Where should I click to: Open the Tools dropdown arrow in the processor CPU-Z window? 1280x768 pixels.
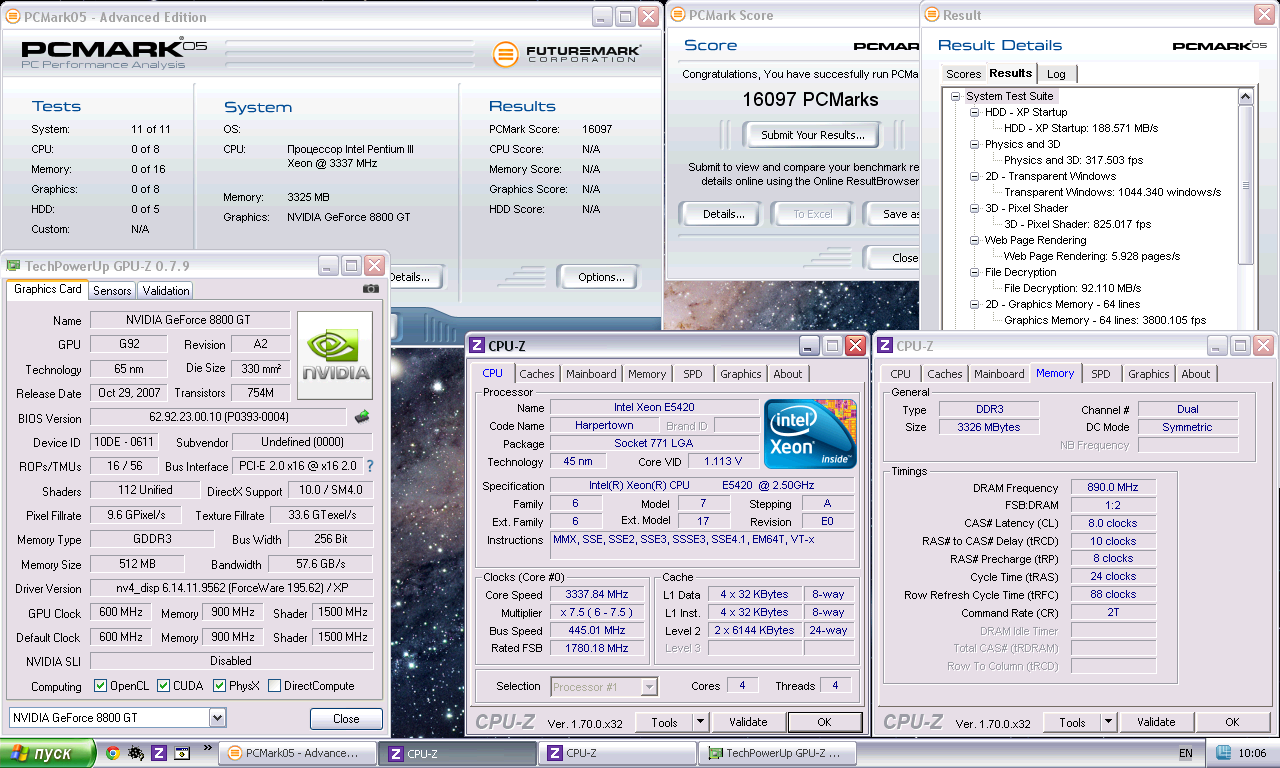[700, 722]
